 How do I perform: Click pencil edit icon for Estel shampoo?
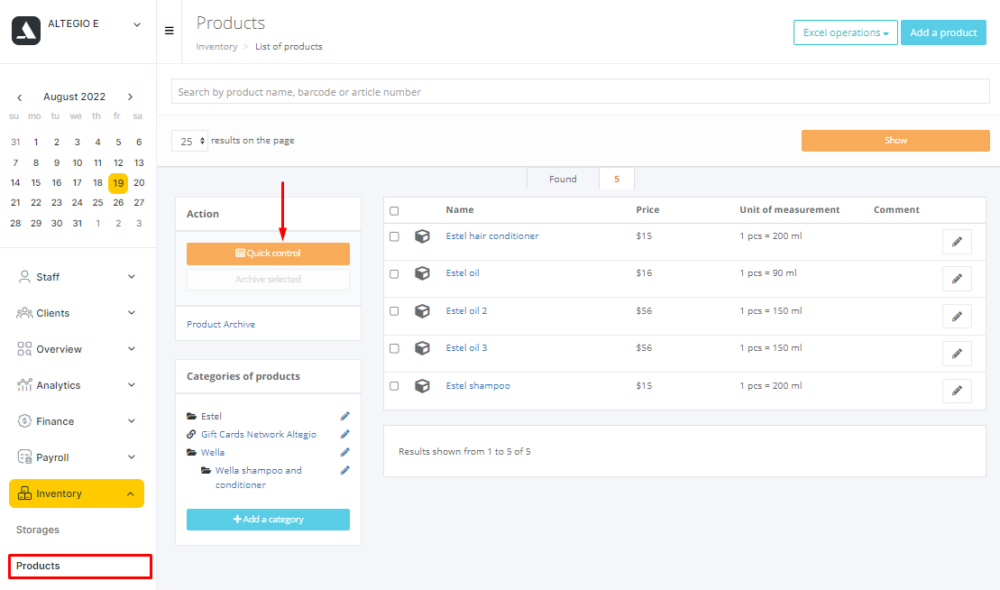(x=956, y=390)
